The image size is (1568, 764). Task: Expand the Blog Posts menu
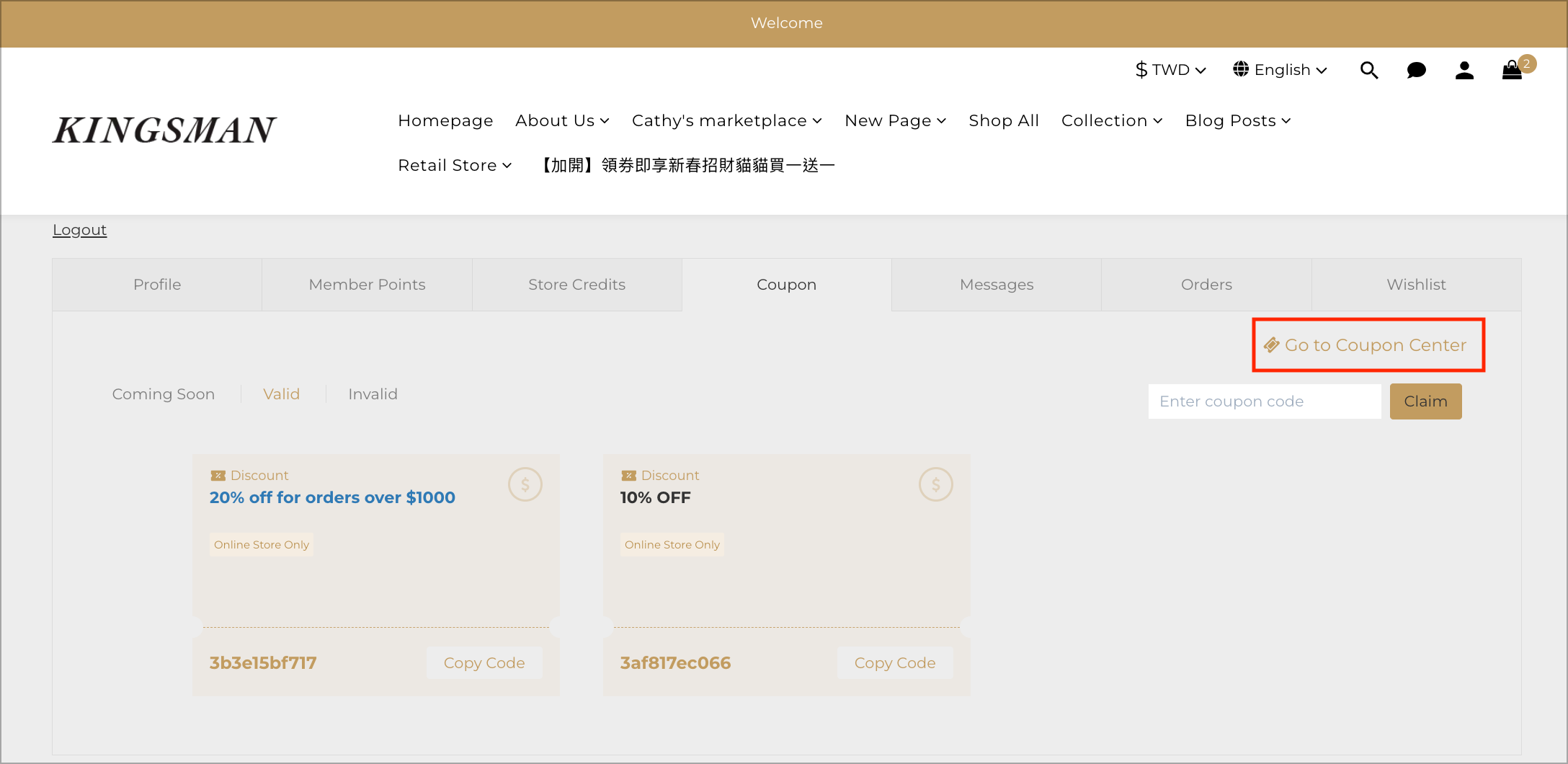[1238, 120]
